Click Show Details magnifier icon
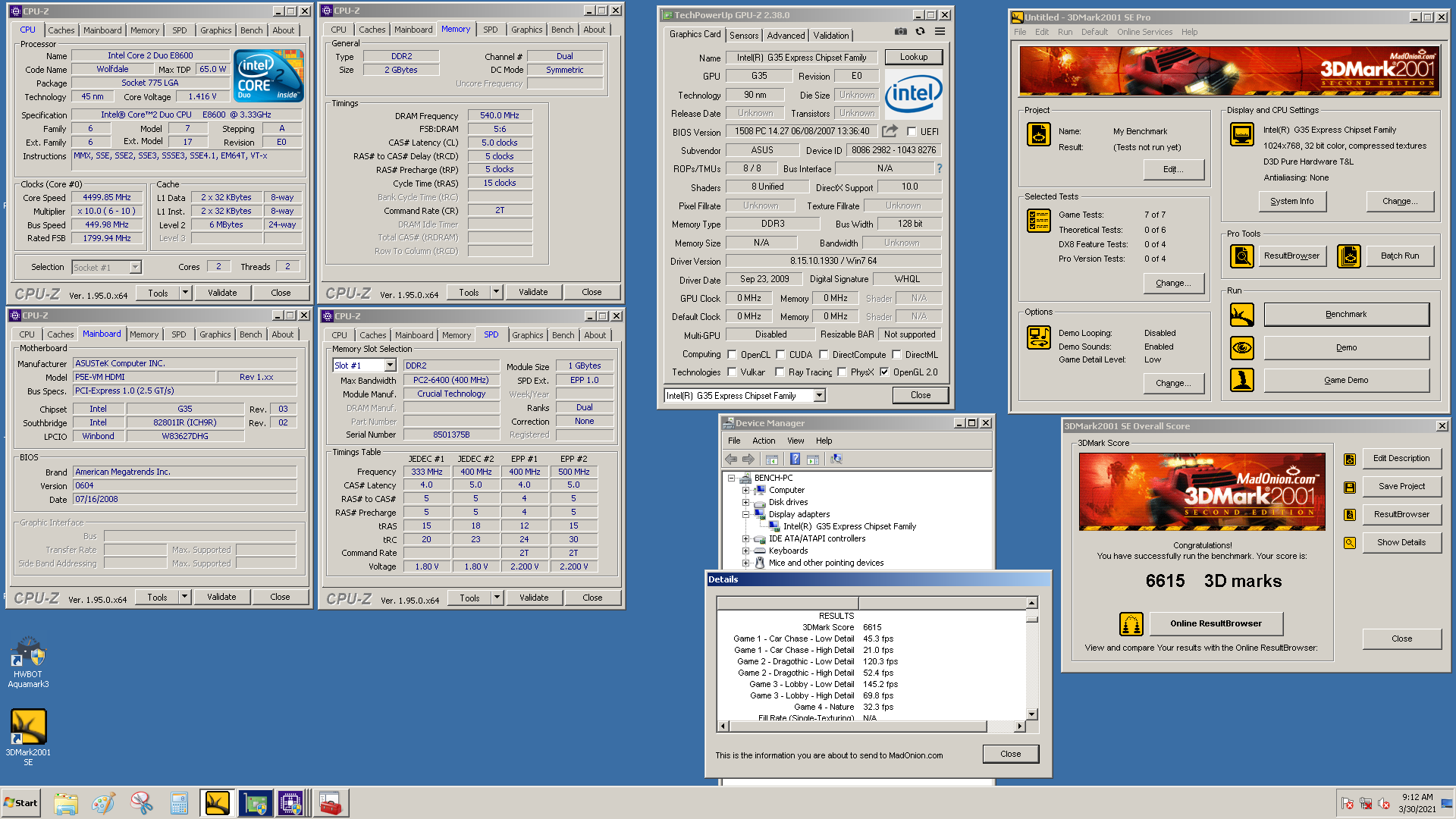The width and height of the screenshot is (1456, 819). pyautogui.click(x=1350, y=543)
